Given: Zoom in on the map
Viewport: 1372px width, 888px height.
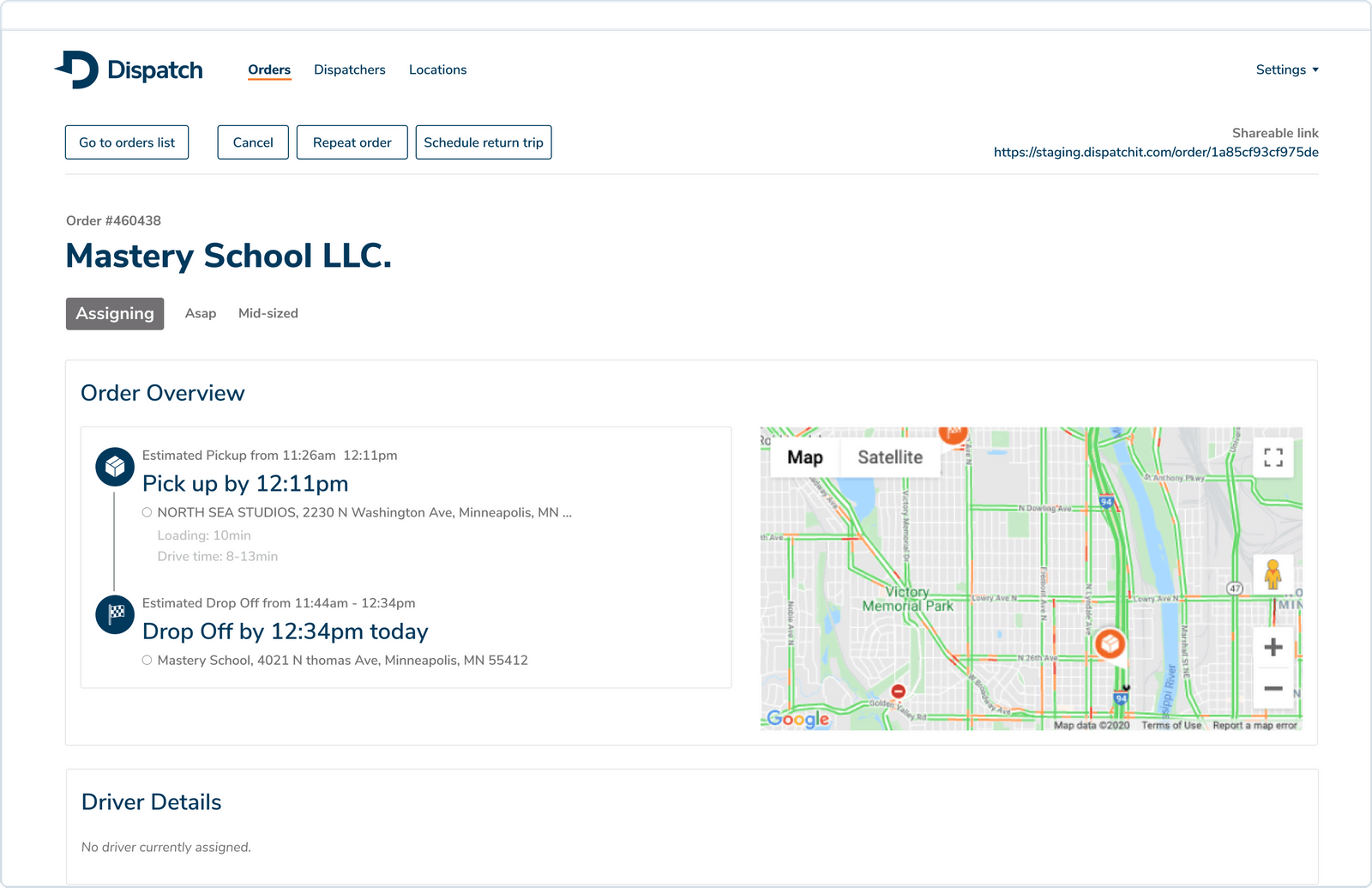Looking at the screenshot, I should (x=1273, y=647).
